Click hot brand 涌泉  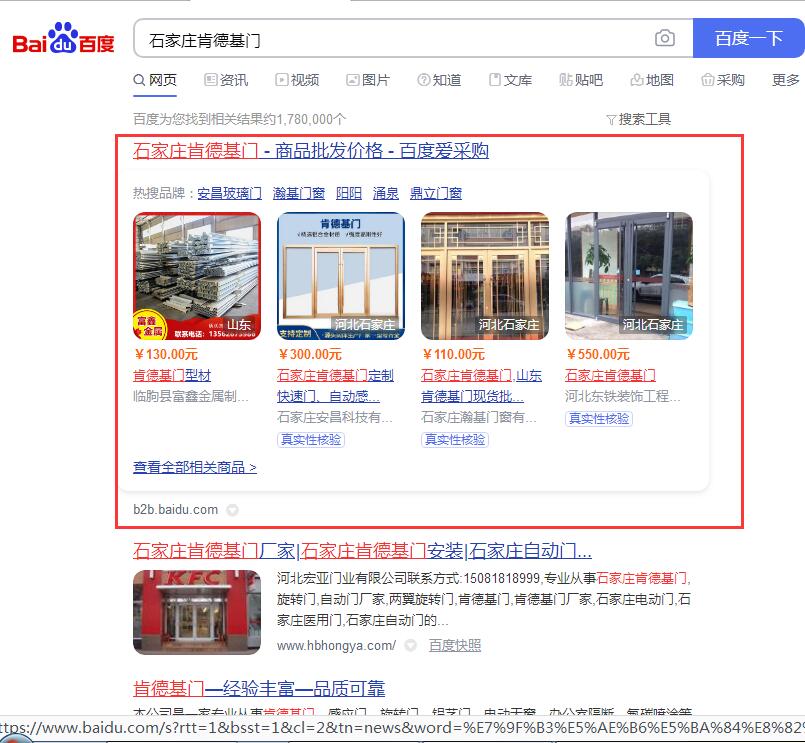click(x=386, y=194)
